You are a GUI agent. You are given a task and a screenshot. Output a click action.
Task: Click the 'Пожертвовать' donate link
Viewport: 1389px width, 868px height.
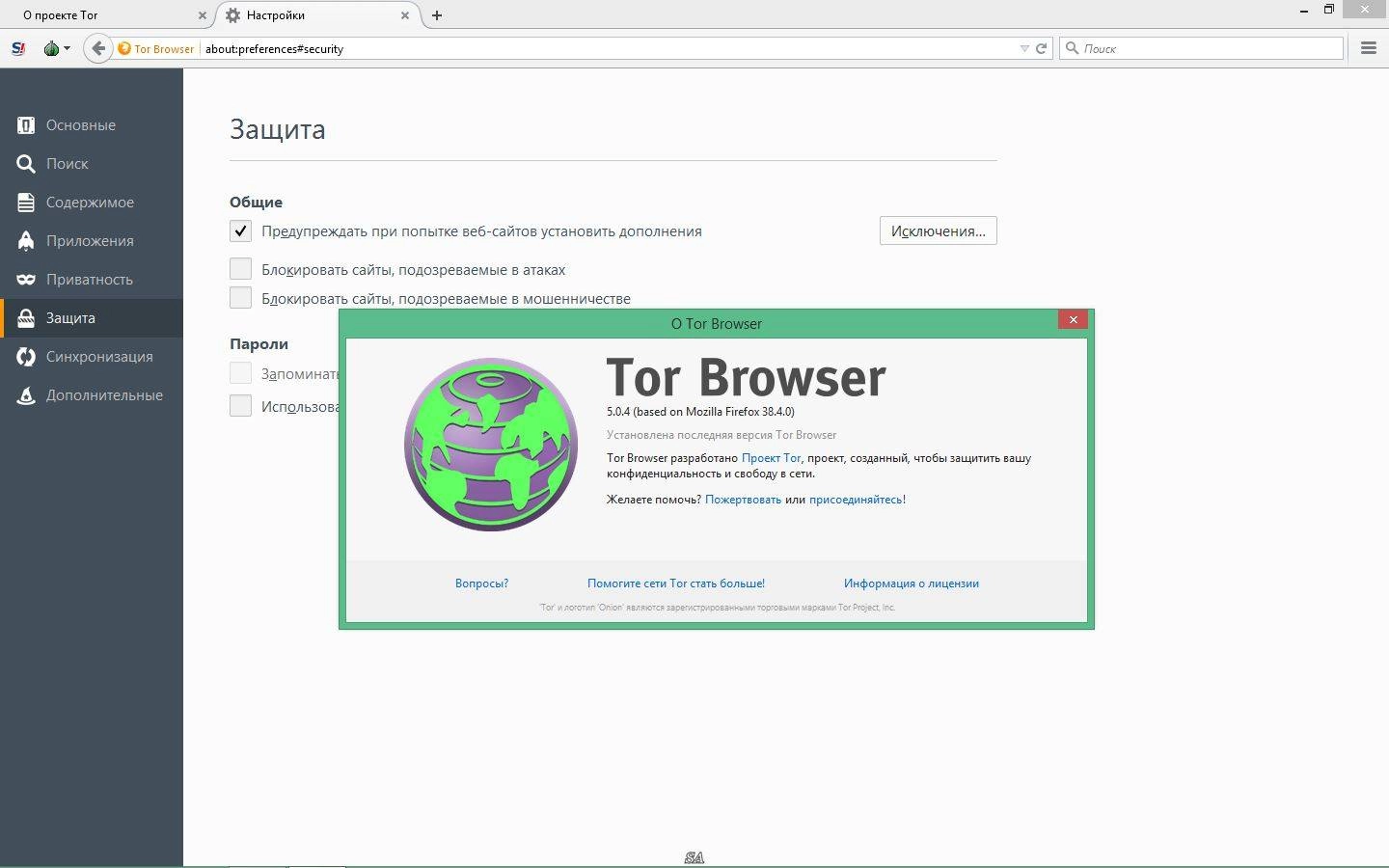tap(743, 500)
